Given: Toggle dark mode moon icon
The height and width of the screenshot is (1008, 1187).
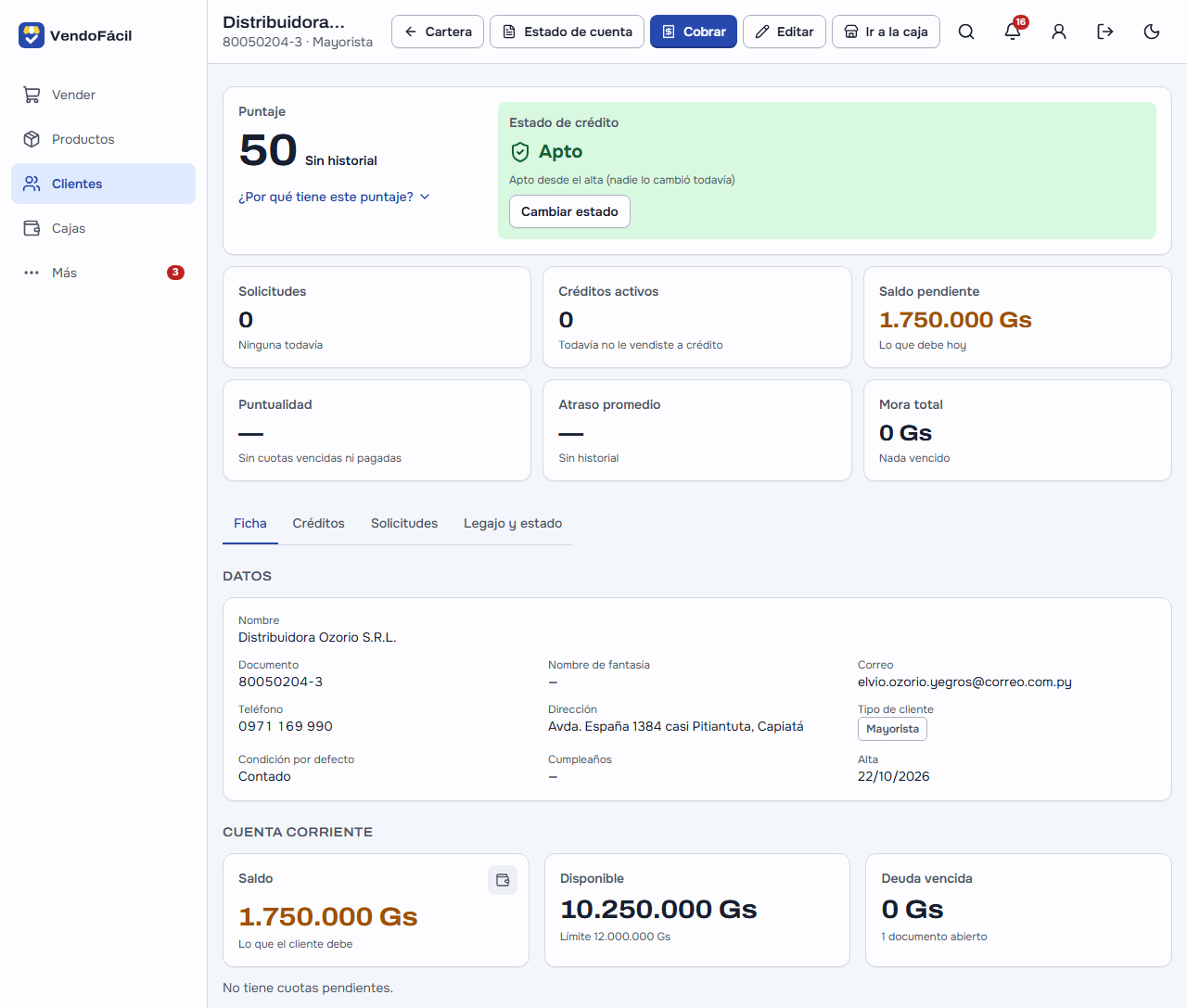Looking at the screenshot, I should click(x=1152, y=32).
